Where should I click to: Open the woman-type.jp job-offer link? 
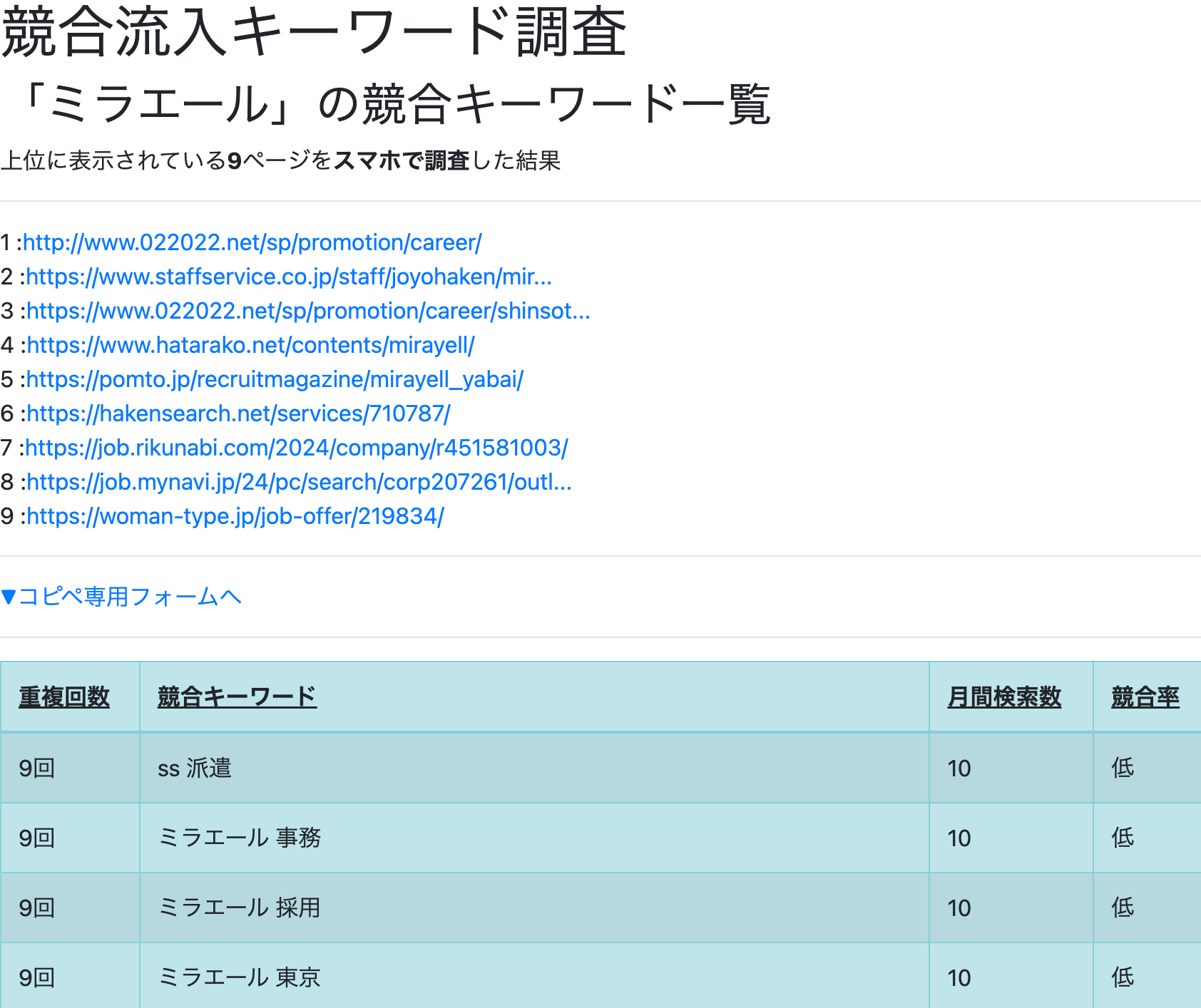click(x=235, y=516)
